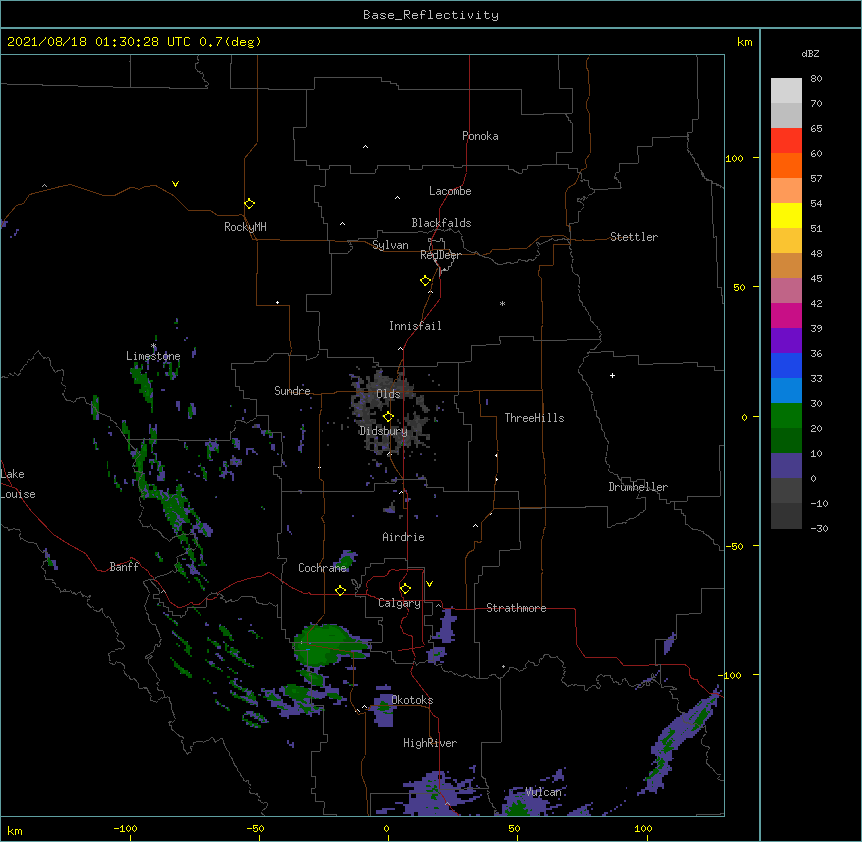Image resolution: width=862 pixels, height=842 pixels.
Task: Click the Airdrie city label
Action: tap(403, 537)
